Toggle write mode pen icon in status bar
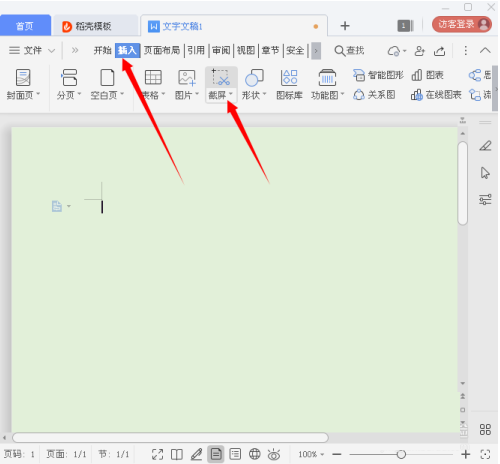The image size is (500, 464). 196,454
